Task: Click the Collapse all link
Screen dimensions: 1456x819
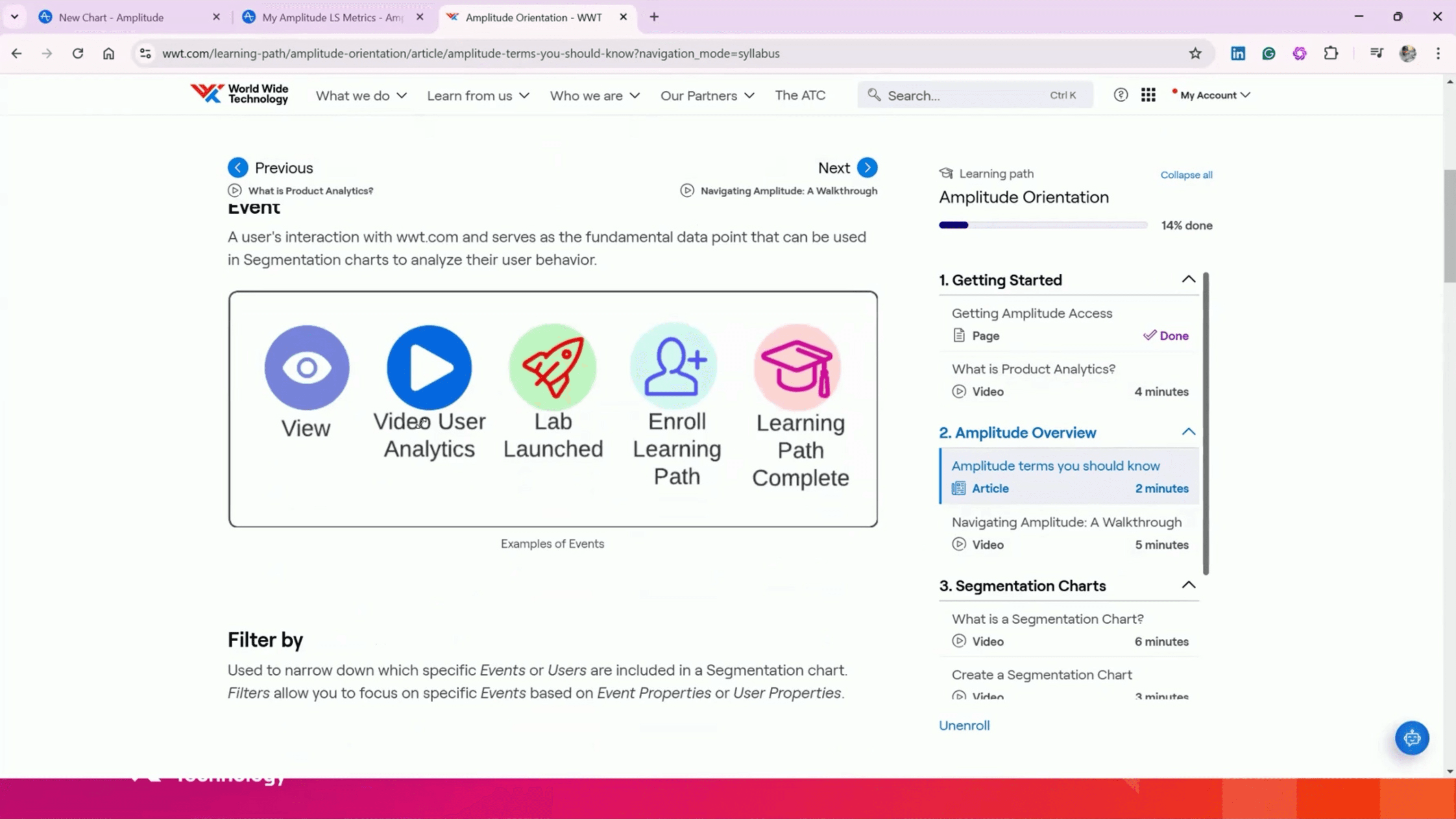Action: pyautogui.click(x=1186, y=175)
